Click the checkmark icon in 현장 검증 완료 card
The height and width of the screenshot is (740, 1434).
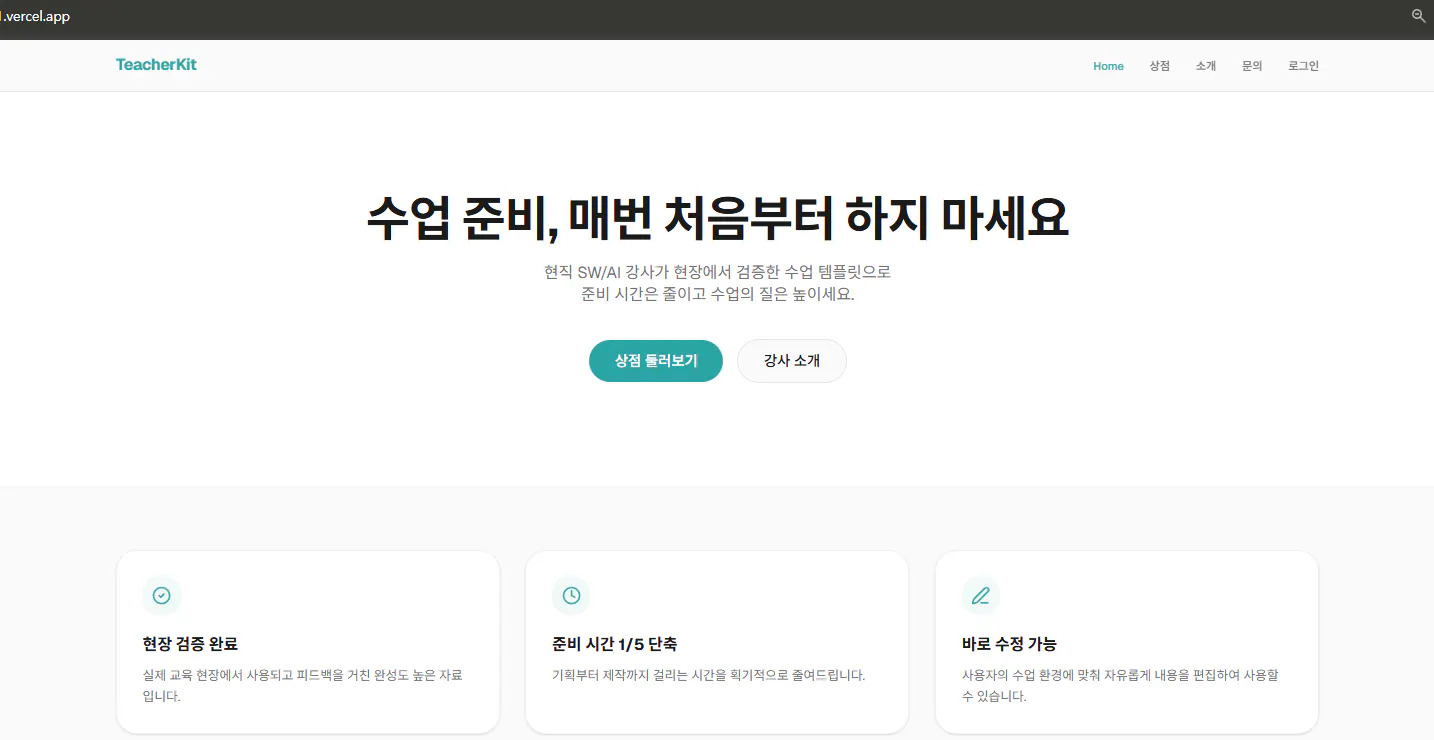[x=161, y=596]
